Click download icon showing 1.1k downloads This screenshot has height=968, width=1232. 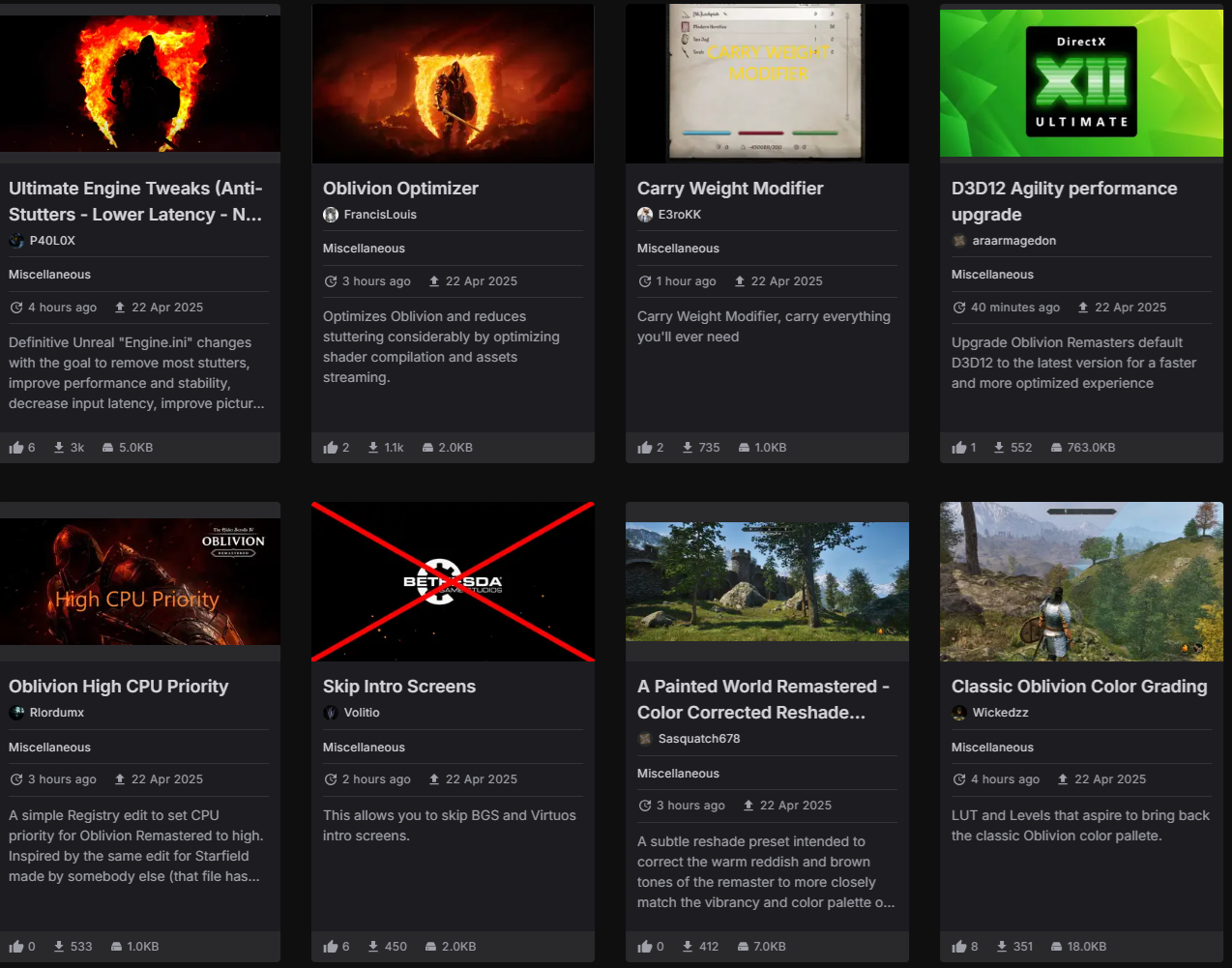click(373, 448)
